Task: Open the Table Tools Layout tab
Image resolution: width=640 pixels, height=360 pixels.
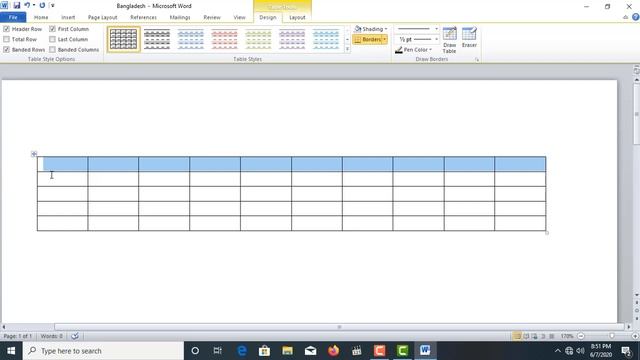Action: [x=297, y=18]
